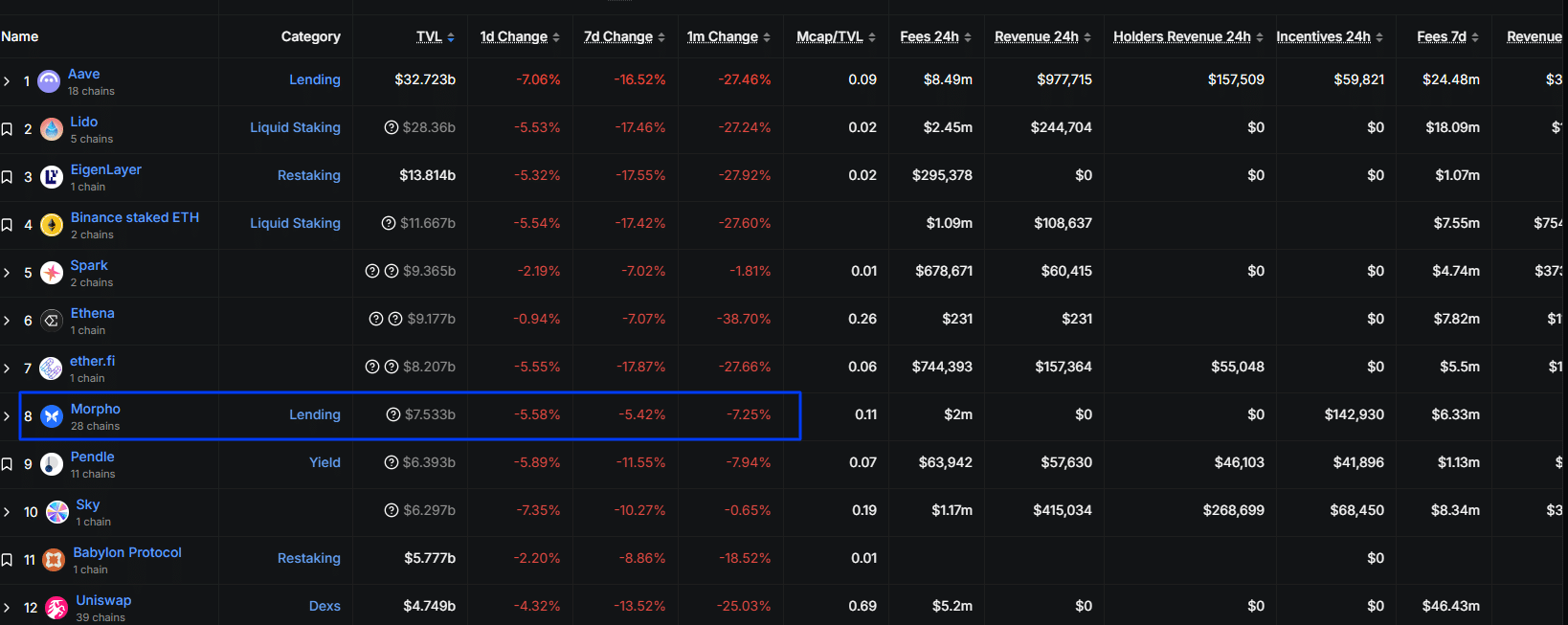Click the help icon next to Binance staked ETH TVL
The height and width of the screenshot is (625, 1568).
click(389, 223)
